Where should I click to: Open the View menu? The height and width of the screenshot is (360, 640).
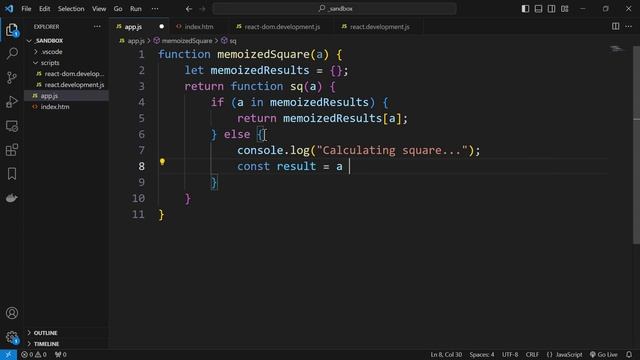pyautogui.click(x=99, y=9)
